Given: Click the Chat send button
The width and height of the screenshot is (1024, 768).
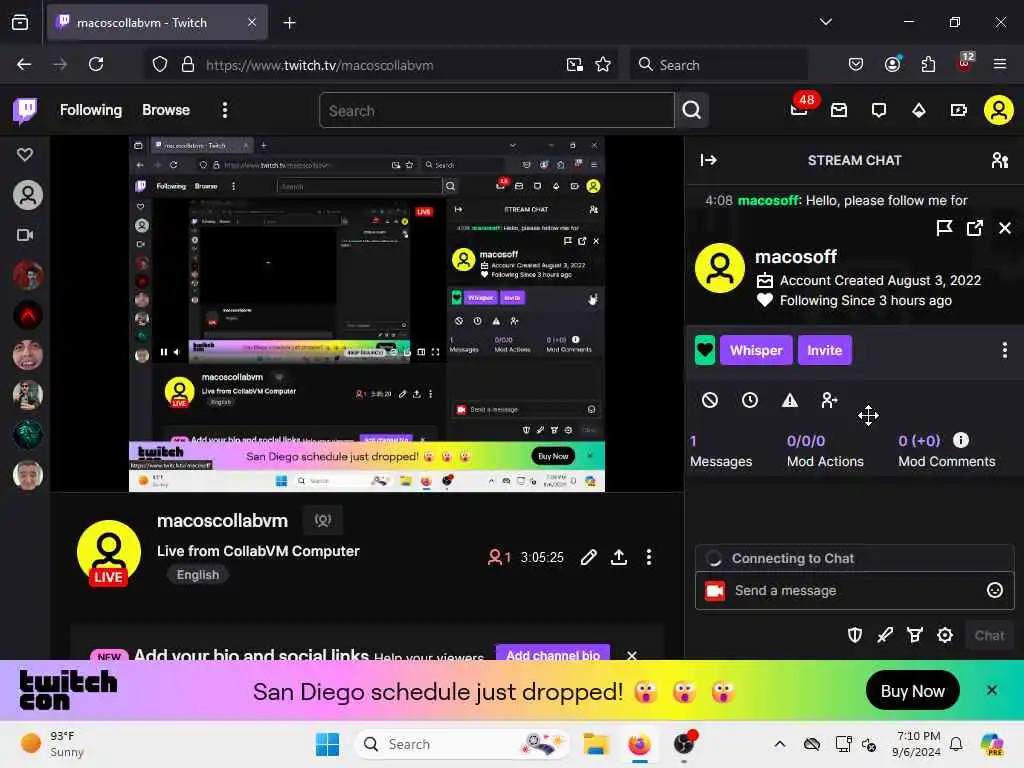Looking at the screenshot, I should 989,635.
